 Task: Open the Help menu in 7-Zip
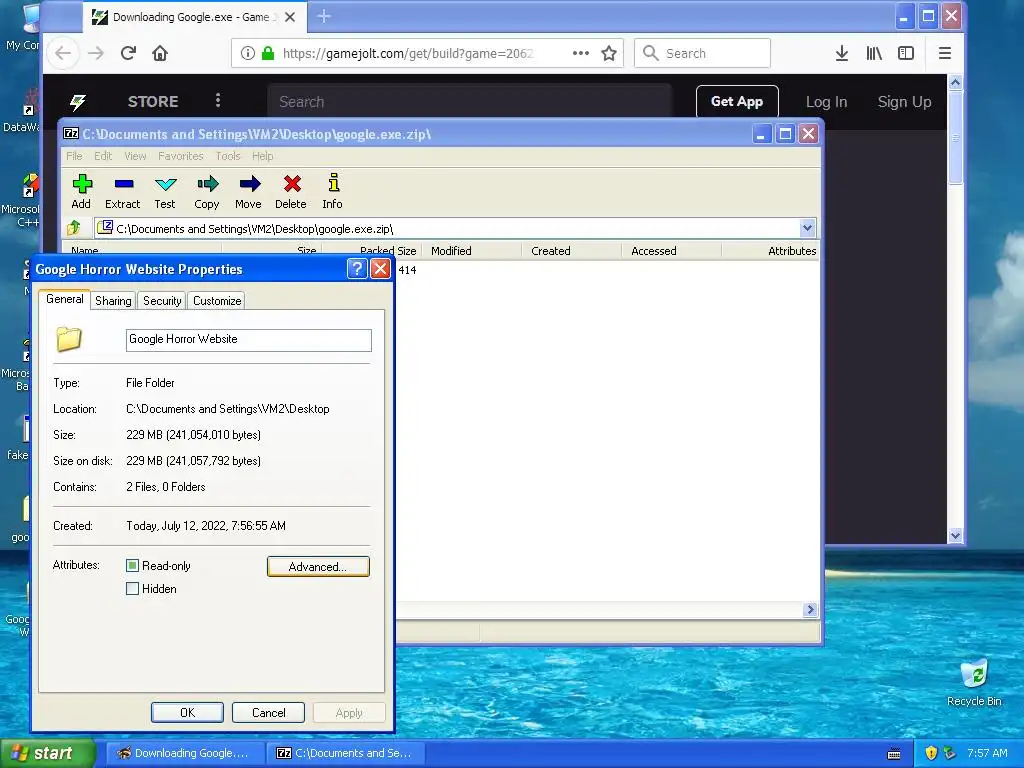click(263, 156)
